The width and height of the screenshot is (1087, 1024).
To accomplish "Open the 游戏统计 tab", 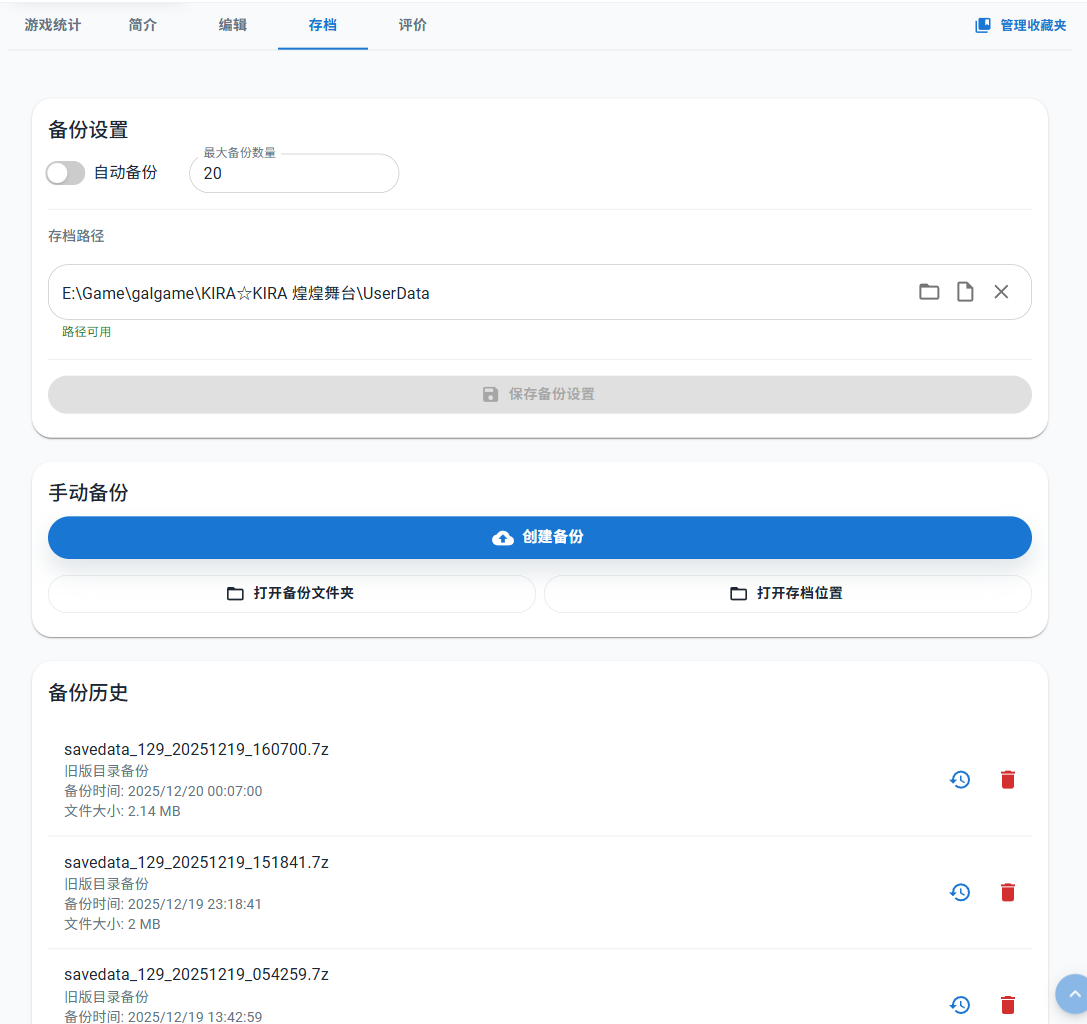I will 53,25.
